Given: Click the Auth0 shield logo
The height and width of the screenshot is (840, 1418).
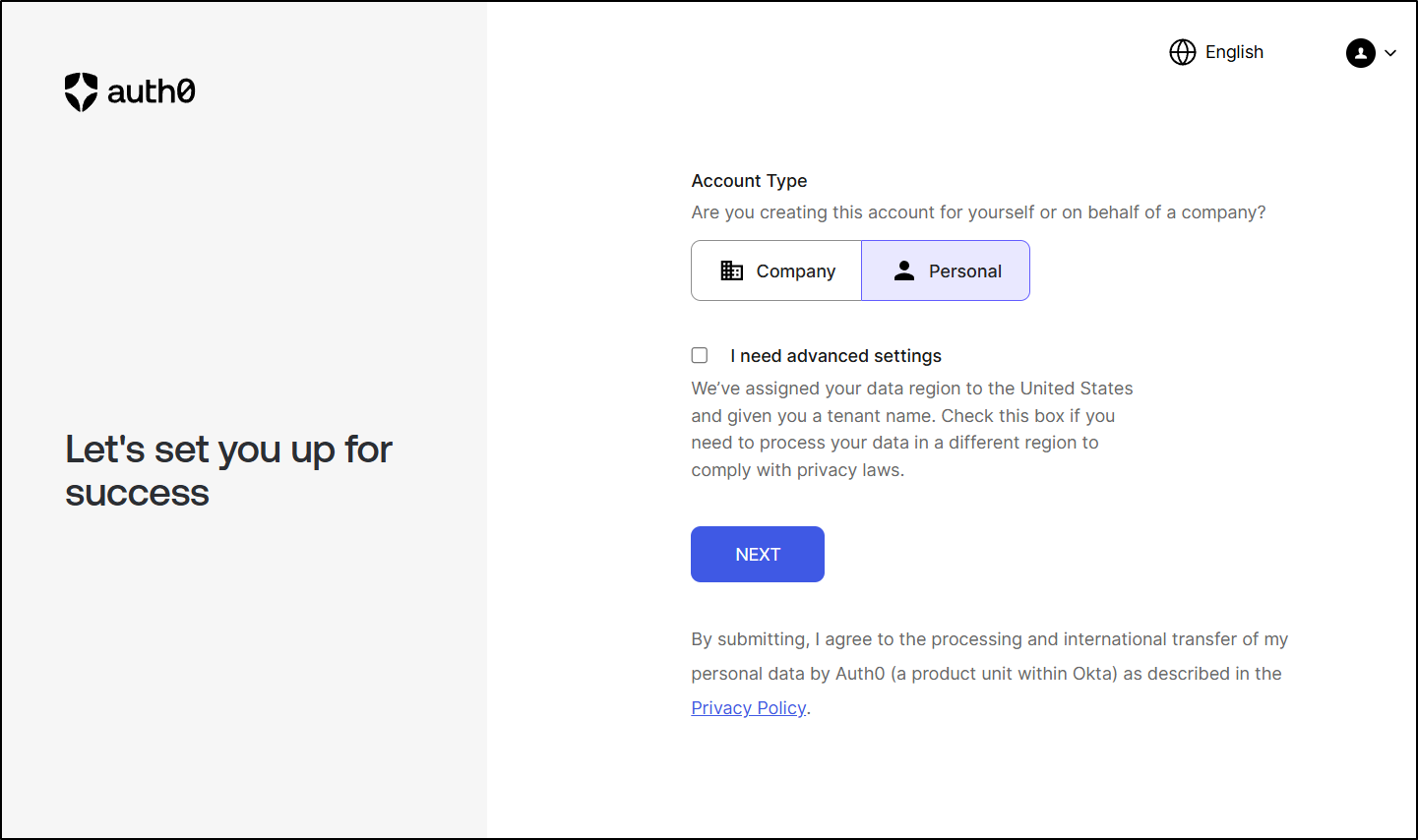Looking at the screenshot, I should coord(81,91).
